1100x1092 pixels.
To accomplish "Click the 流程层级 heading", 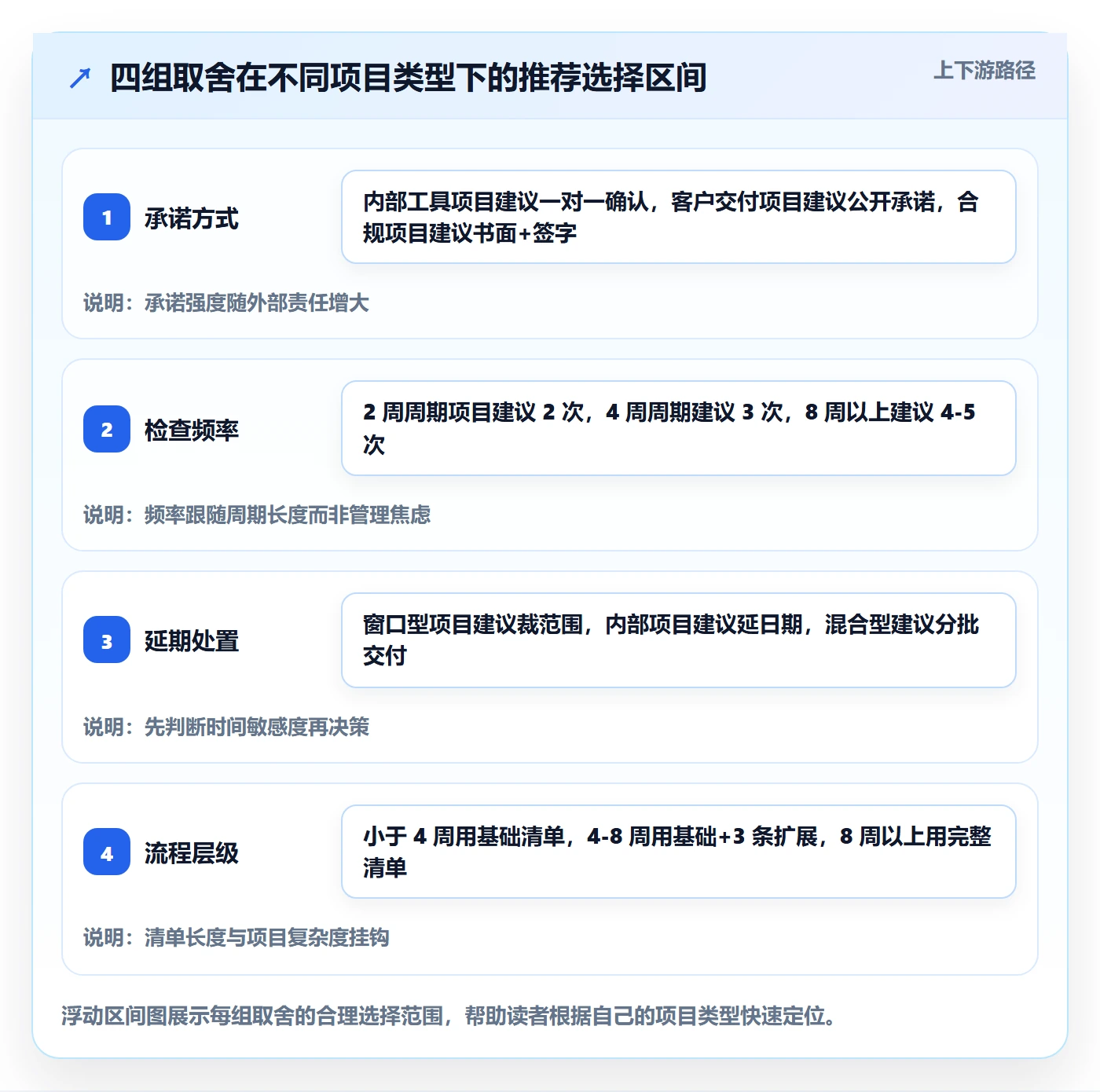I will [x=192, y=853].
